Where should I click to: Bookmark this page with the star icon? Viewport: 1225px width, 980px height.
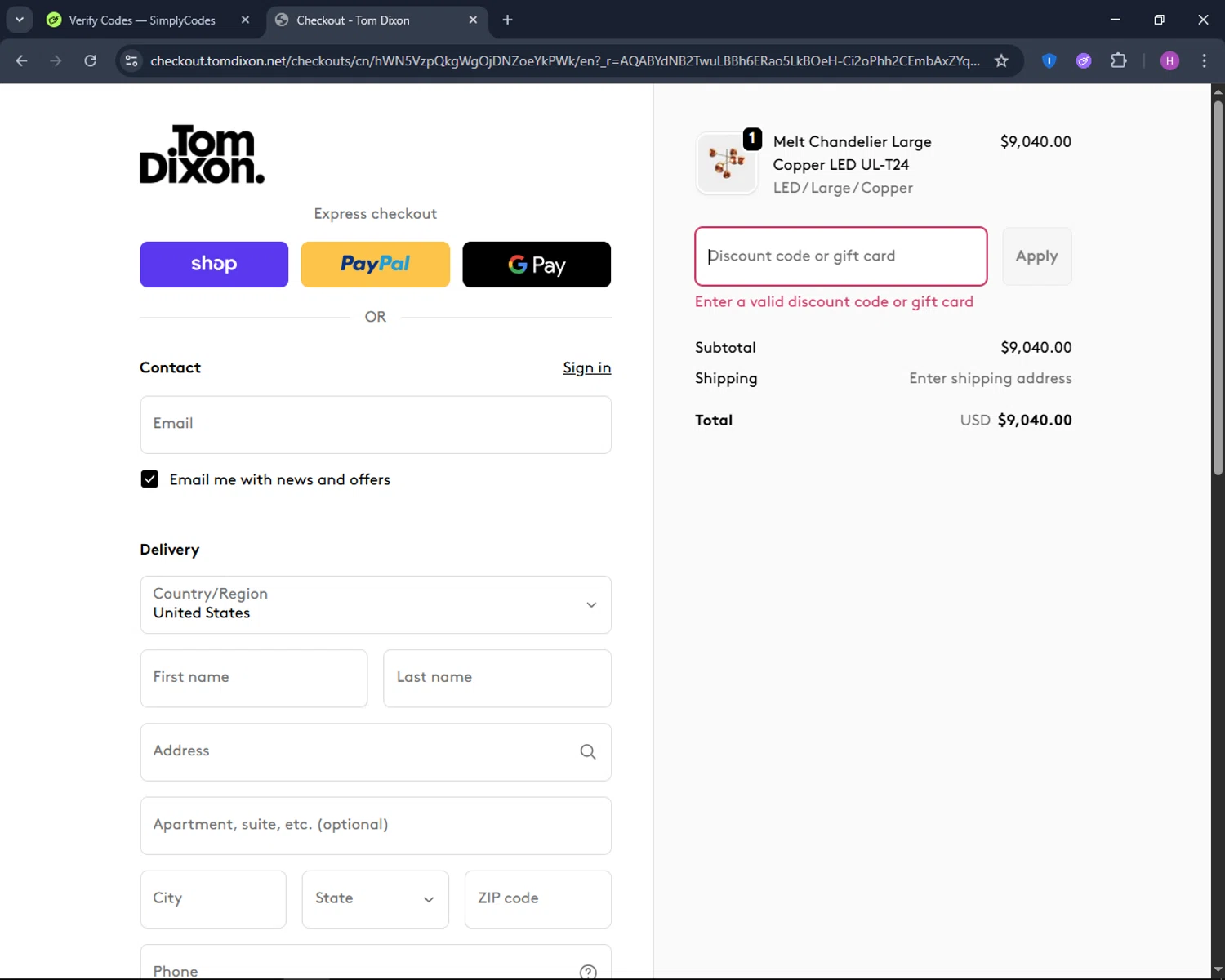(1001, 60)
